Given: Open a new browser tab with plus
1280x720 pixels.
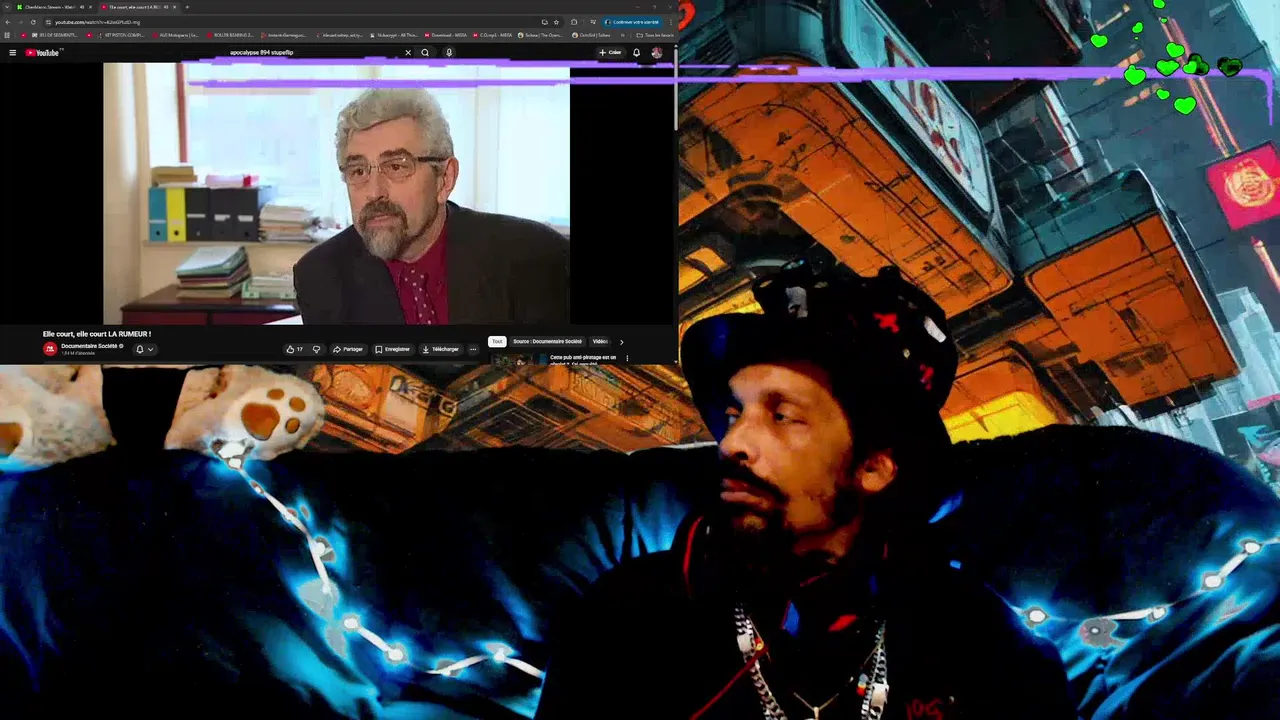Looking at the screenshot, I should point(187,7).
